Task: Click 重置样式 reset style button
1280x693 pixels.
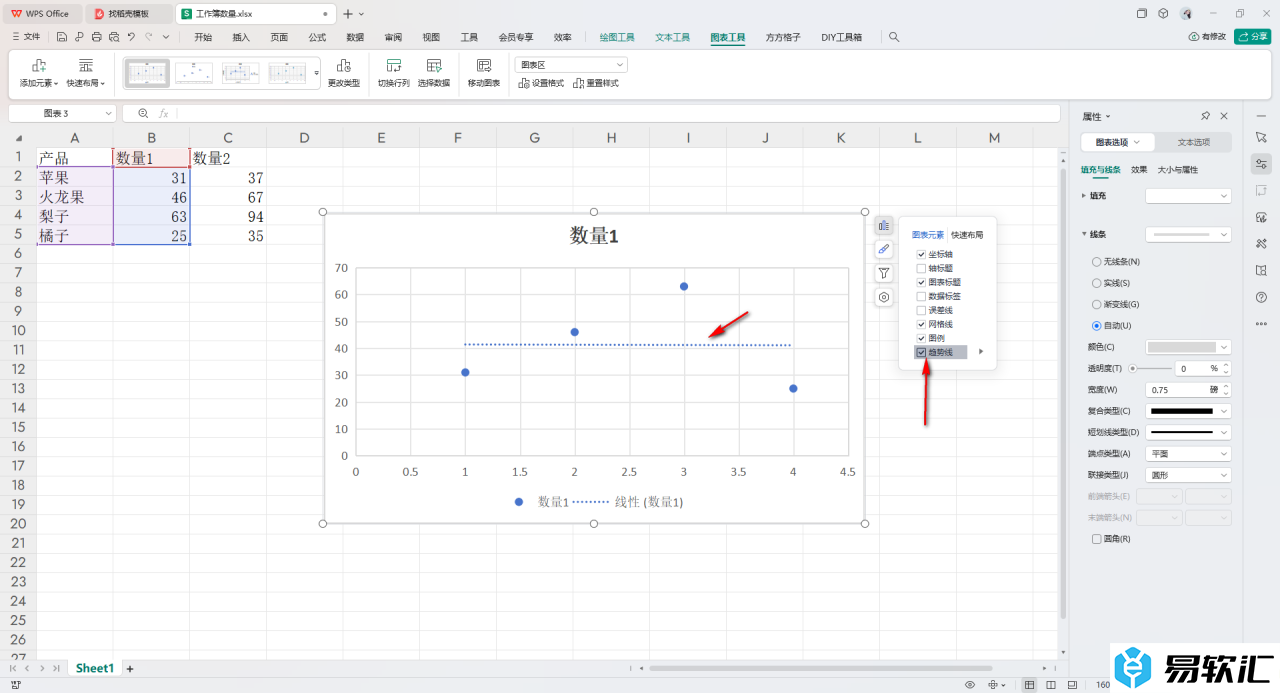Action: 596,83
